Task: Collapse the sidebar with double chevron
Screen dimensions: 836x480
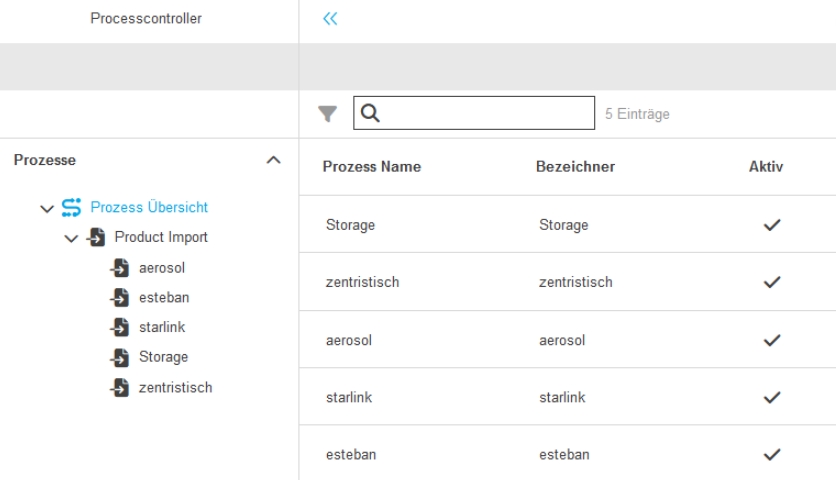Action: tap(330, 19)
